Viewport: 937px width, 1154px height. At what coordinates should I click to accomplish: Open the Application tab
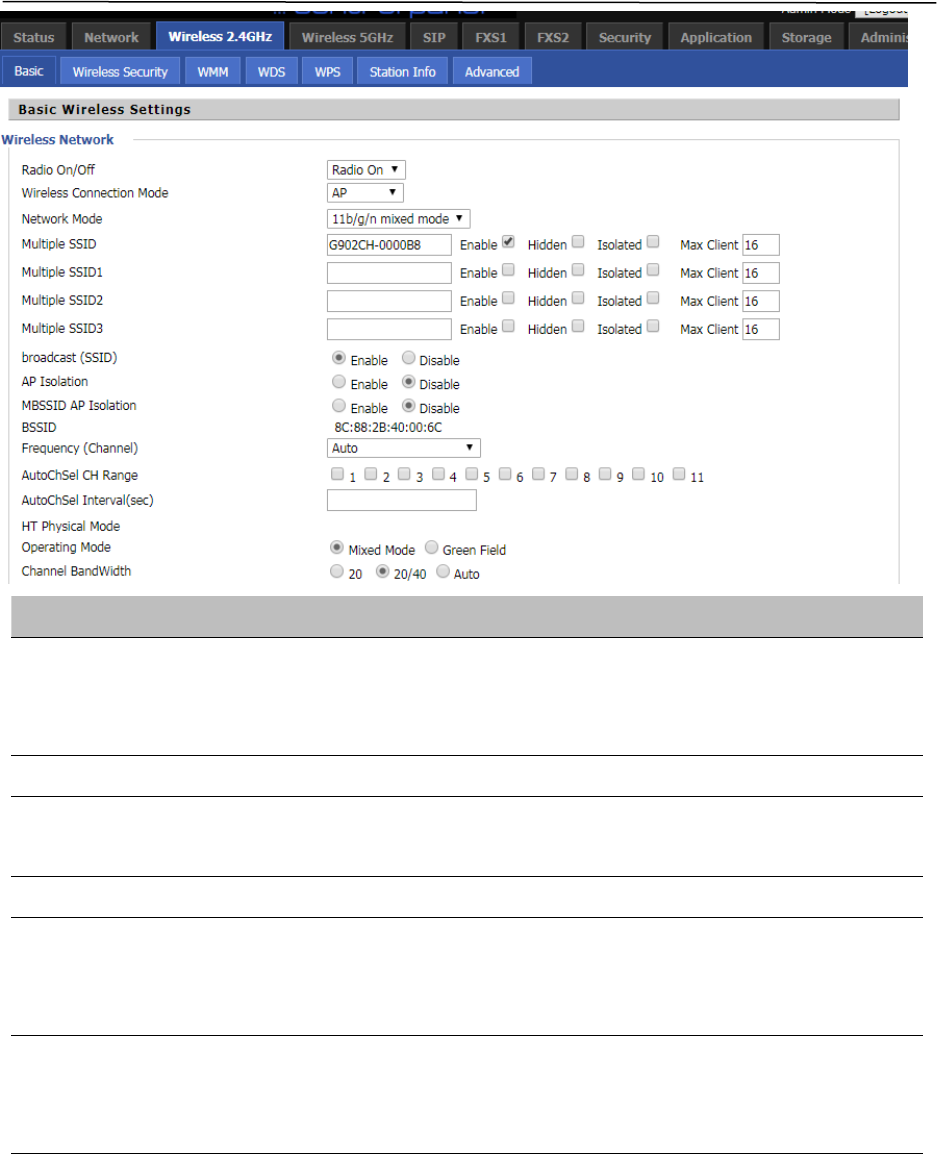click(716, 37)
